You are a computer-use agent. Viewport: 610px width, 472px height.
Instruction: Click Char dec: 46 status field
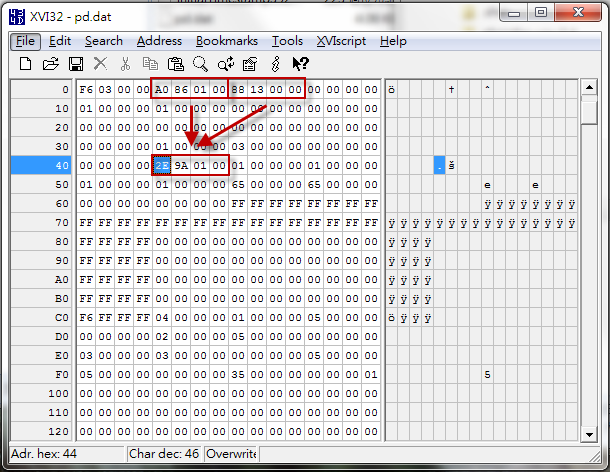[164, 454]
